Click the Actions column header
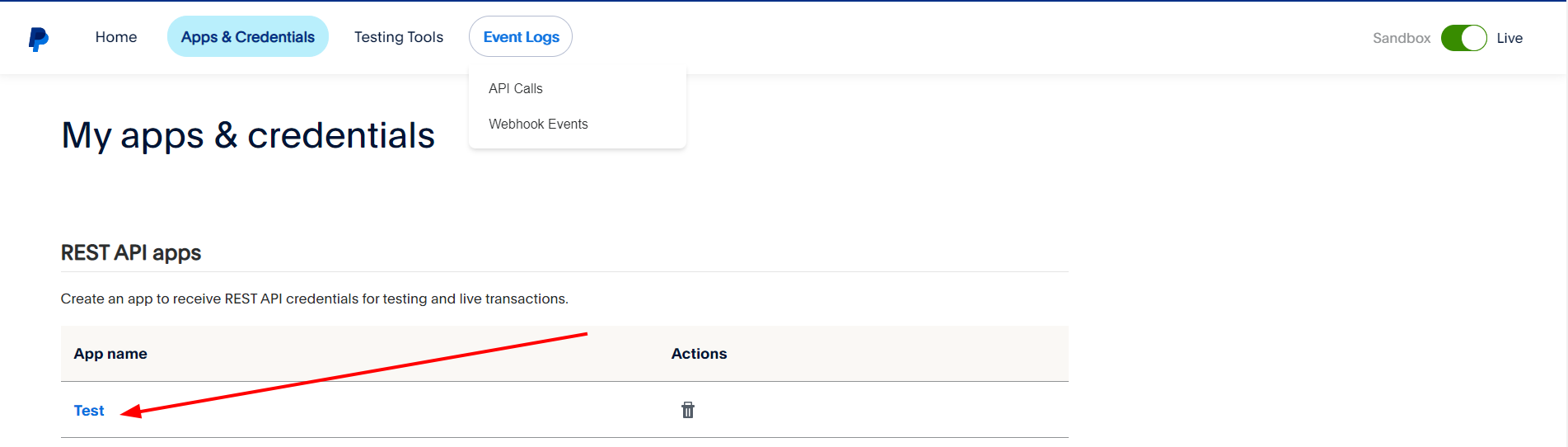Image resolution: width=1568 pixels, height=447 pixels. [x=699, y=354]
